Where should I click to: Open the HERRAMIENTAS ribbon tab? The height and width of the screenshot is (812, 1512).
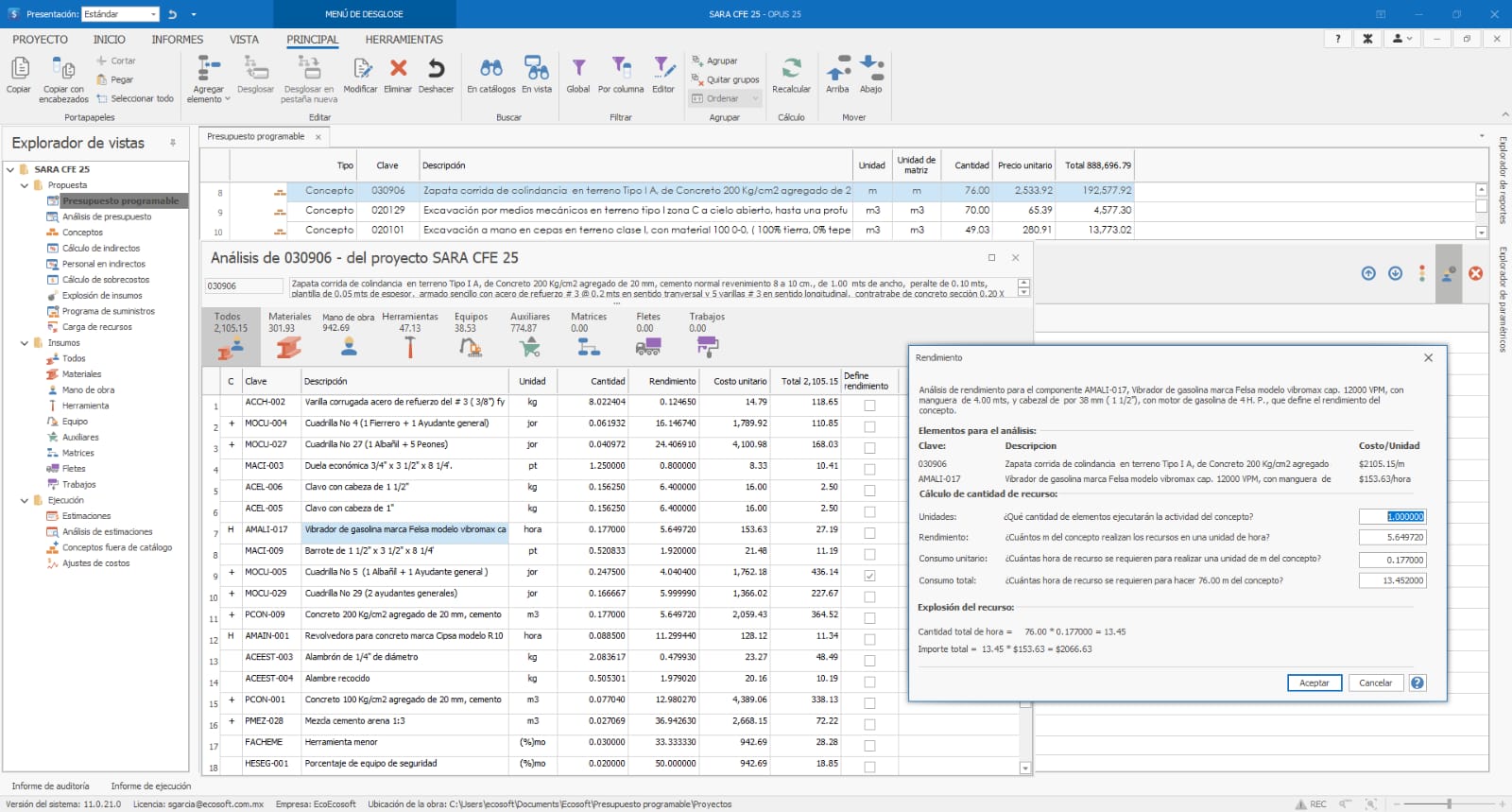click(x=404, y=40)
